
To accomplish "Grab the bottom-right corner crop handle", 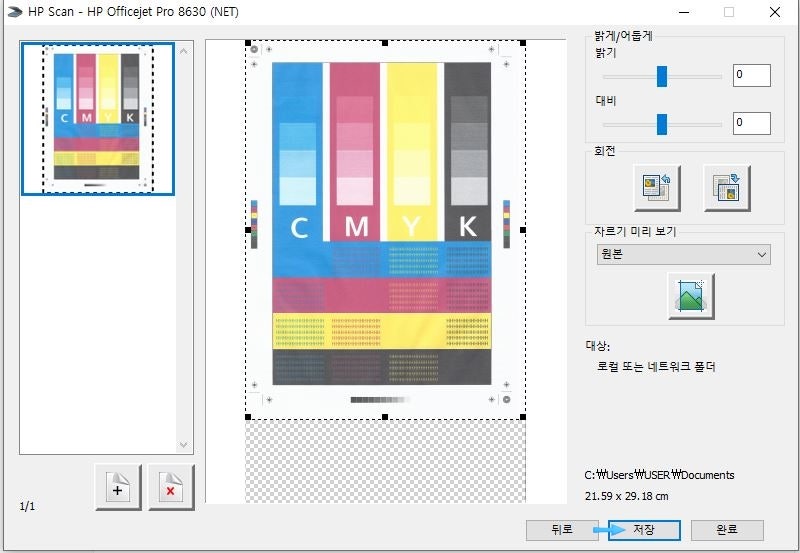I will [x=523, y=417].
